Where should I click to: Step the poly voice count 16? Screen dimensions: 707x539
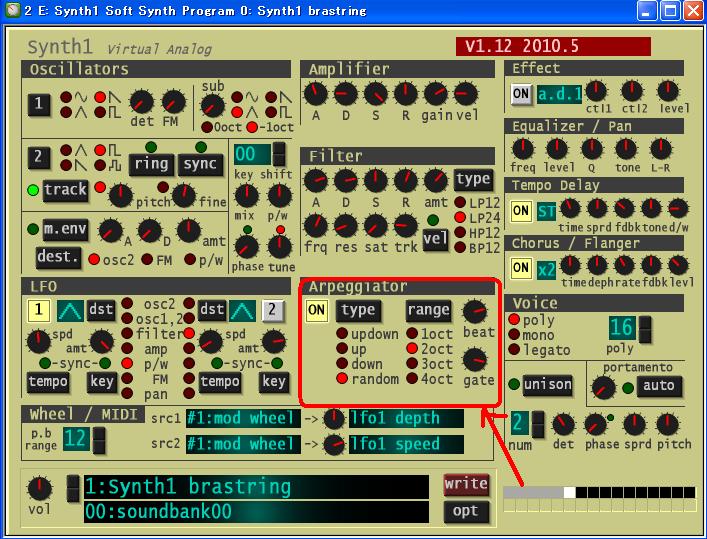(x=645, y=329)
